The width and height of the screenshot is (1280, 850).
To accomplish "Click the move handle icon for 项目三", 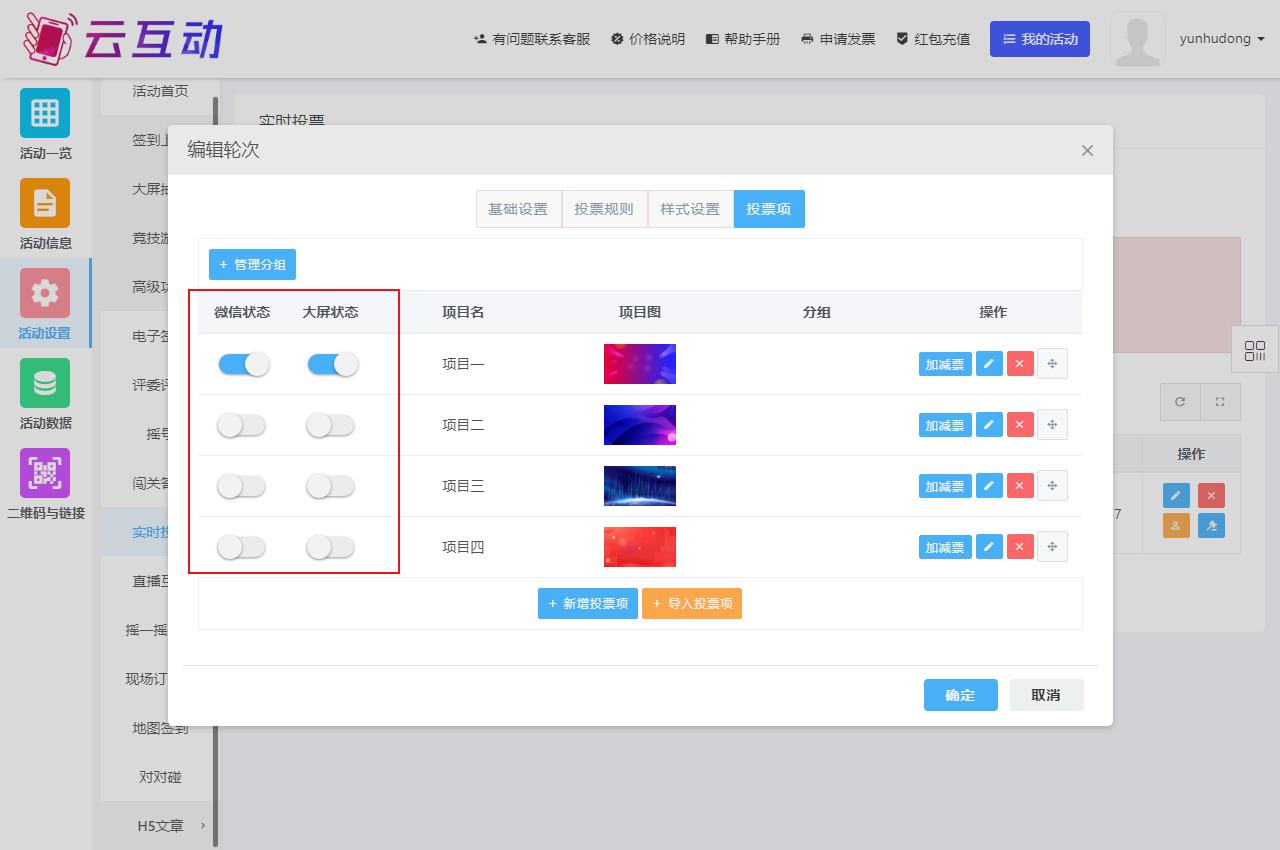I will coord(1052,486).
